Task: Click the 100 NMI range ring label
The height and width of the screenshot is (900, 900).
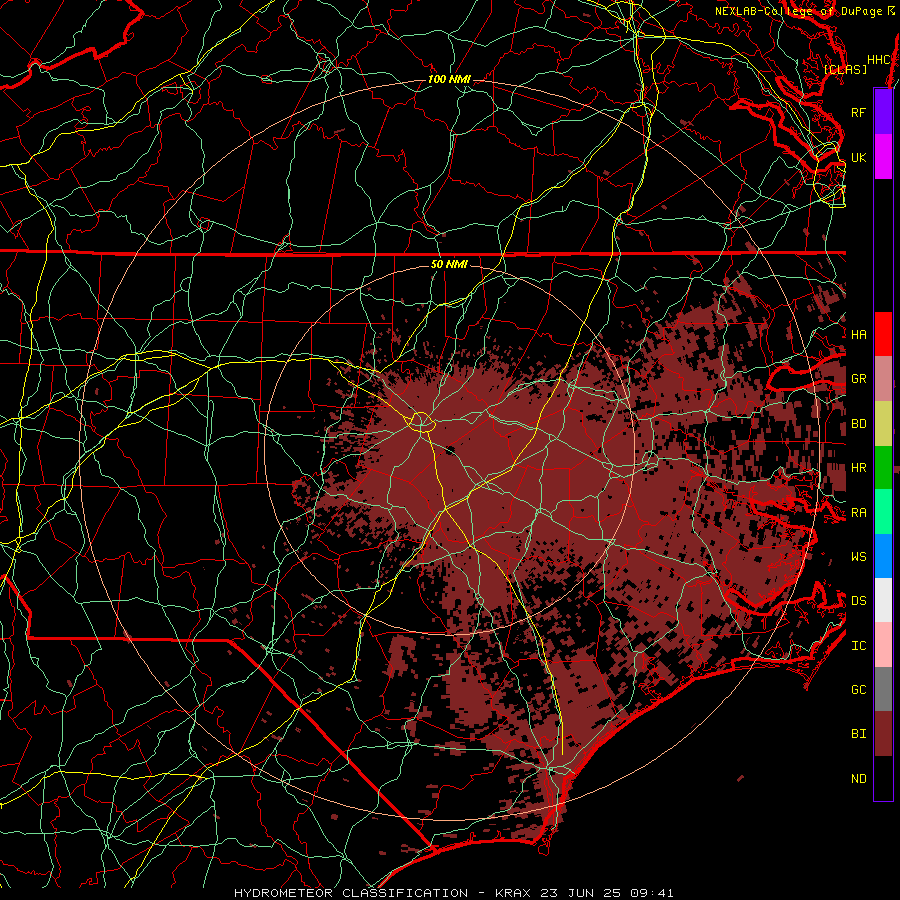Action: 449,79
